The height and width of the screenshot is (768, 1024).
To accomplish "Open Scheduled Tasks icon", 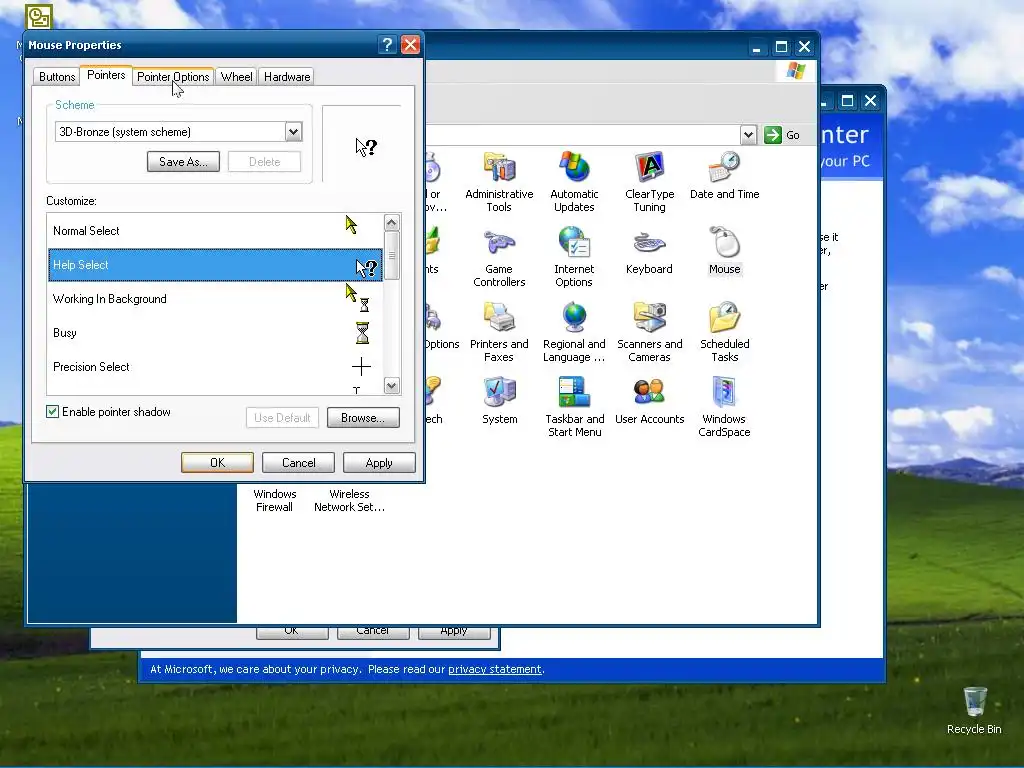I will pyautogui.click(x=724, y=332).
